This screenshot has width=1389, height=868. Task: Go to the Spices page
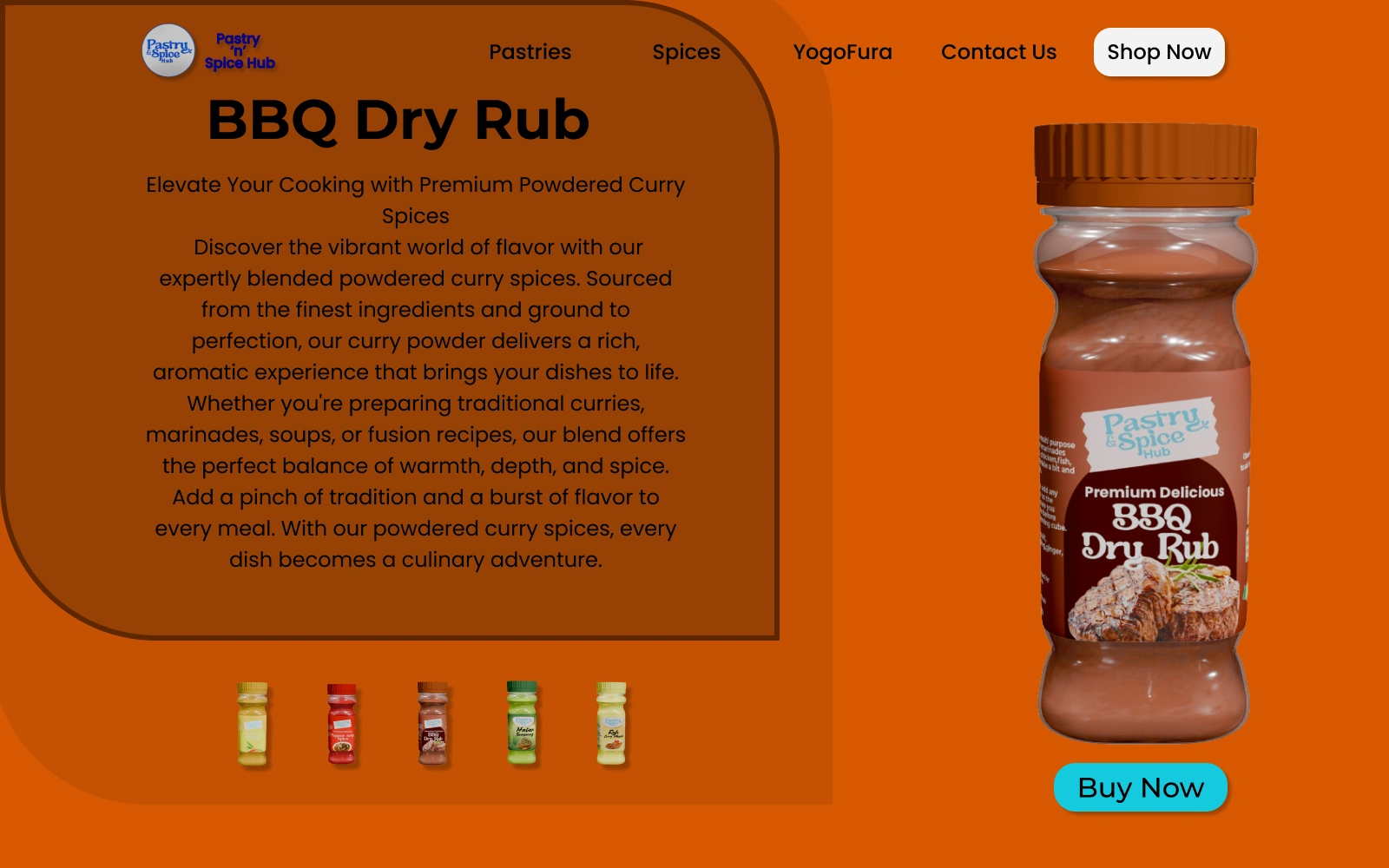point(686,52)
